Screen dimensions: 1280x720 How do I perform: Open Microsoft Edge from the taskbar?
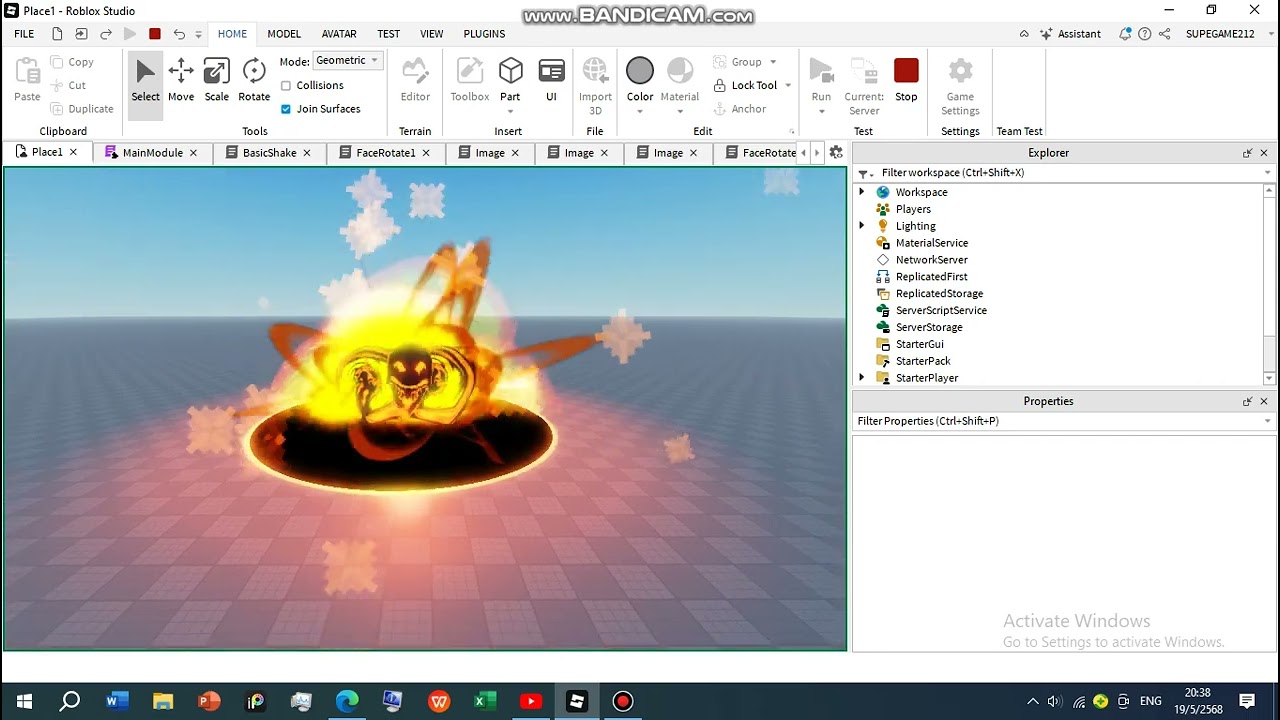(347, 701)
